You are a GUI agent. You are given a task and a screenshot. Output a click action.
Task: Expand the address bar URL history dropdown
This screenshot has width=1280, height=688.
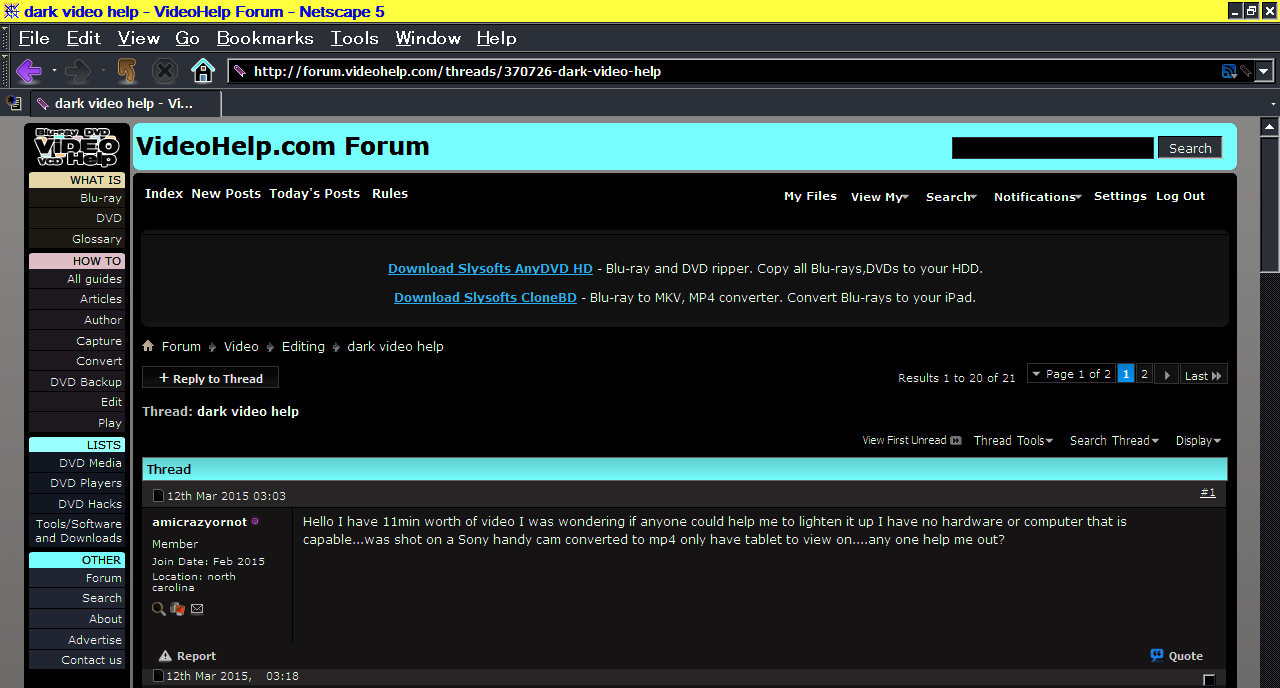1264,71
